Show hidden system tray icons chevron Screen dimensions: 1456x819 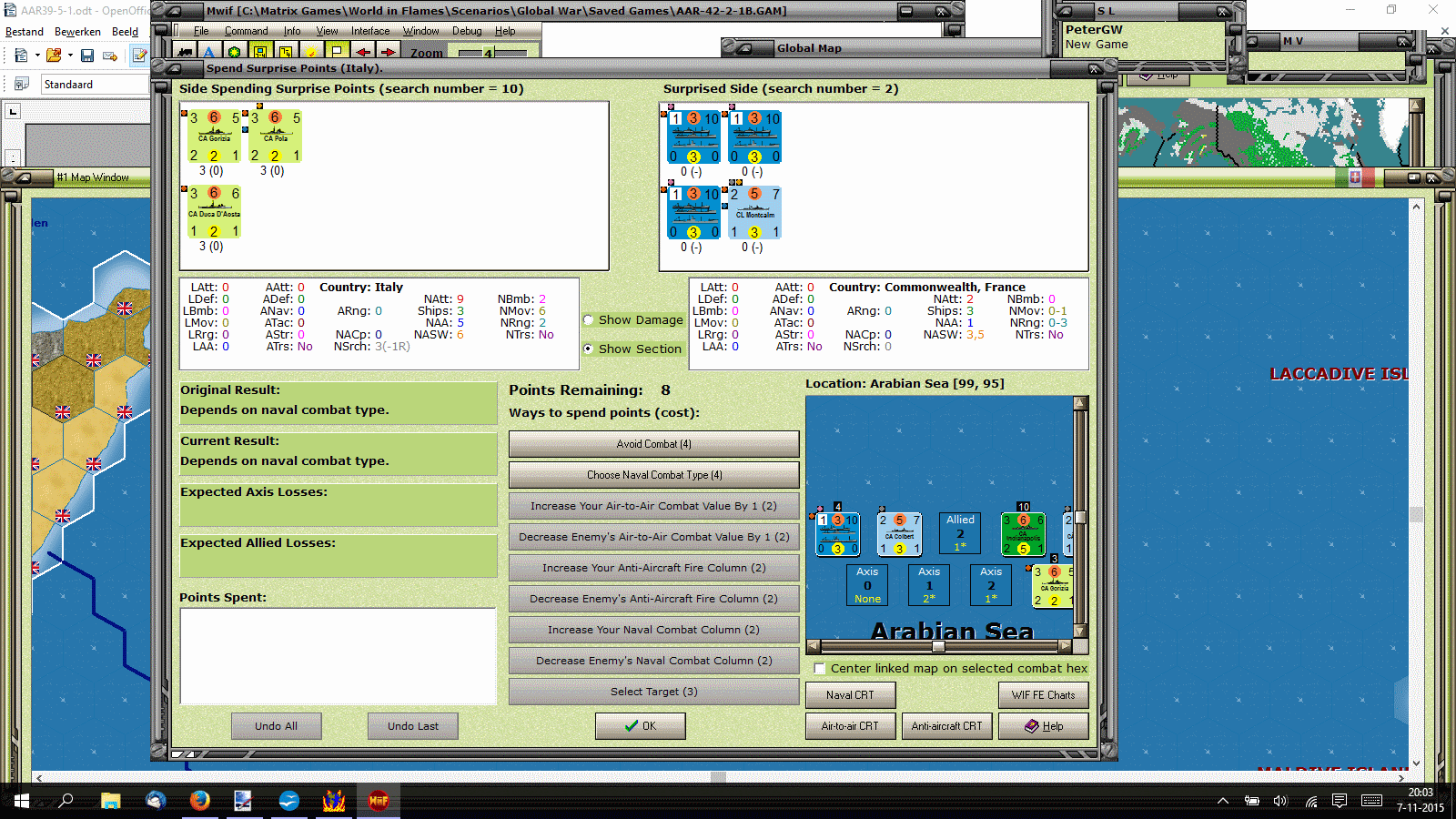[1223, 801]
